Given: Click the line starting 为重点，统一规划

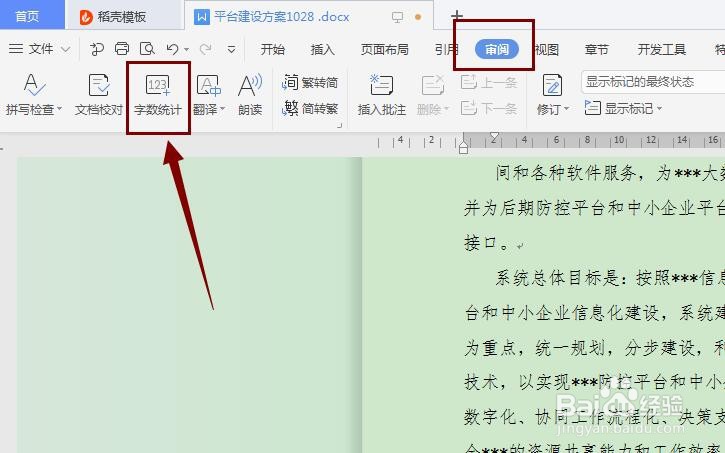Looking at the screenshot, I should pyautogui.click(x=594, y=348).
